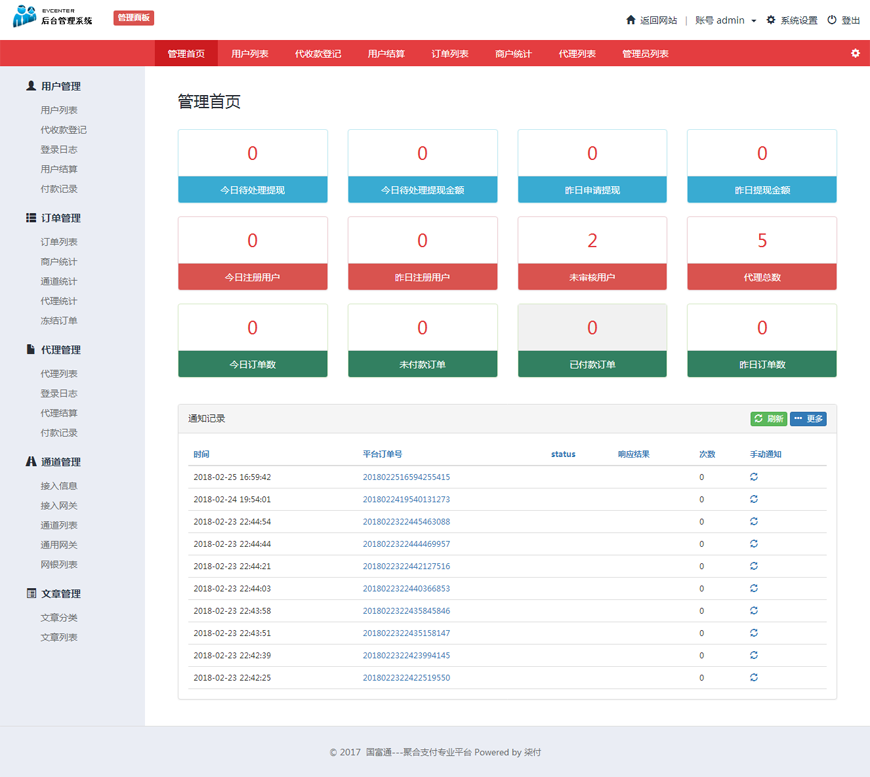Click the 未审核用户 stat card
870x777 pixels.
[592, 253]
